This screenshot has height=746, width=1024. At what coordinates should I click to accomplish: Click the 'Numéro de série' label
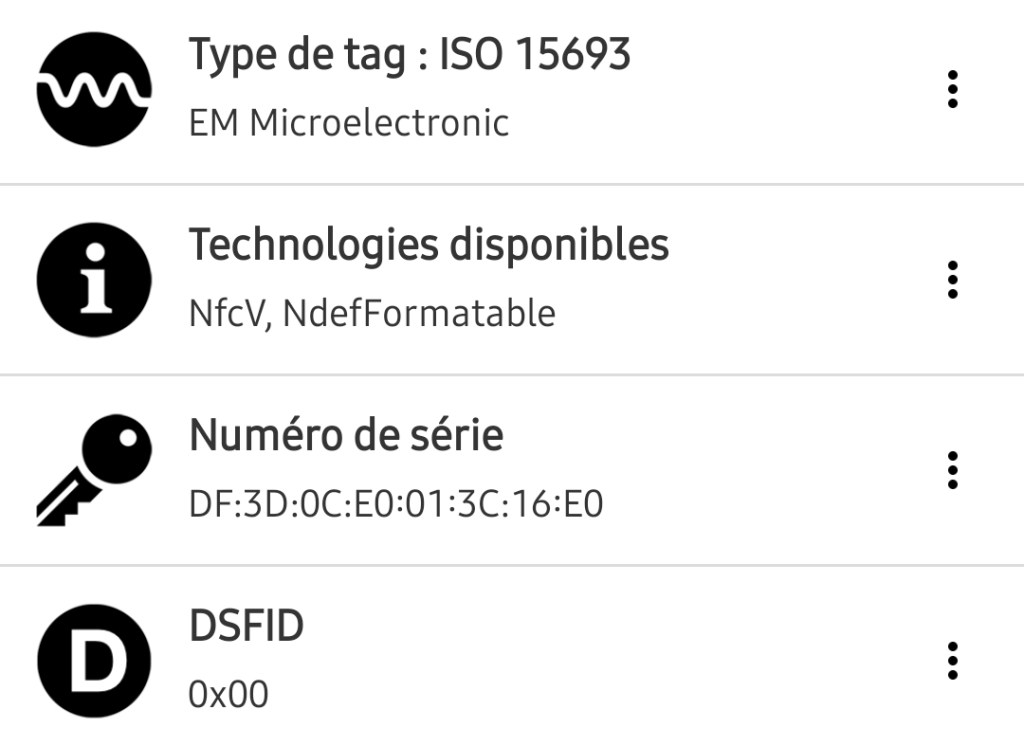point(346,435)
